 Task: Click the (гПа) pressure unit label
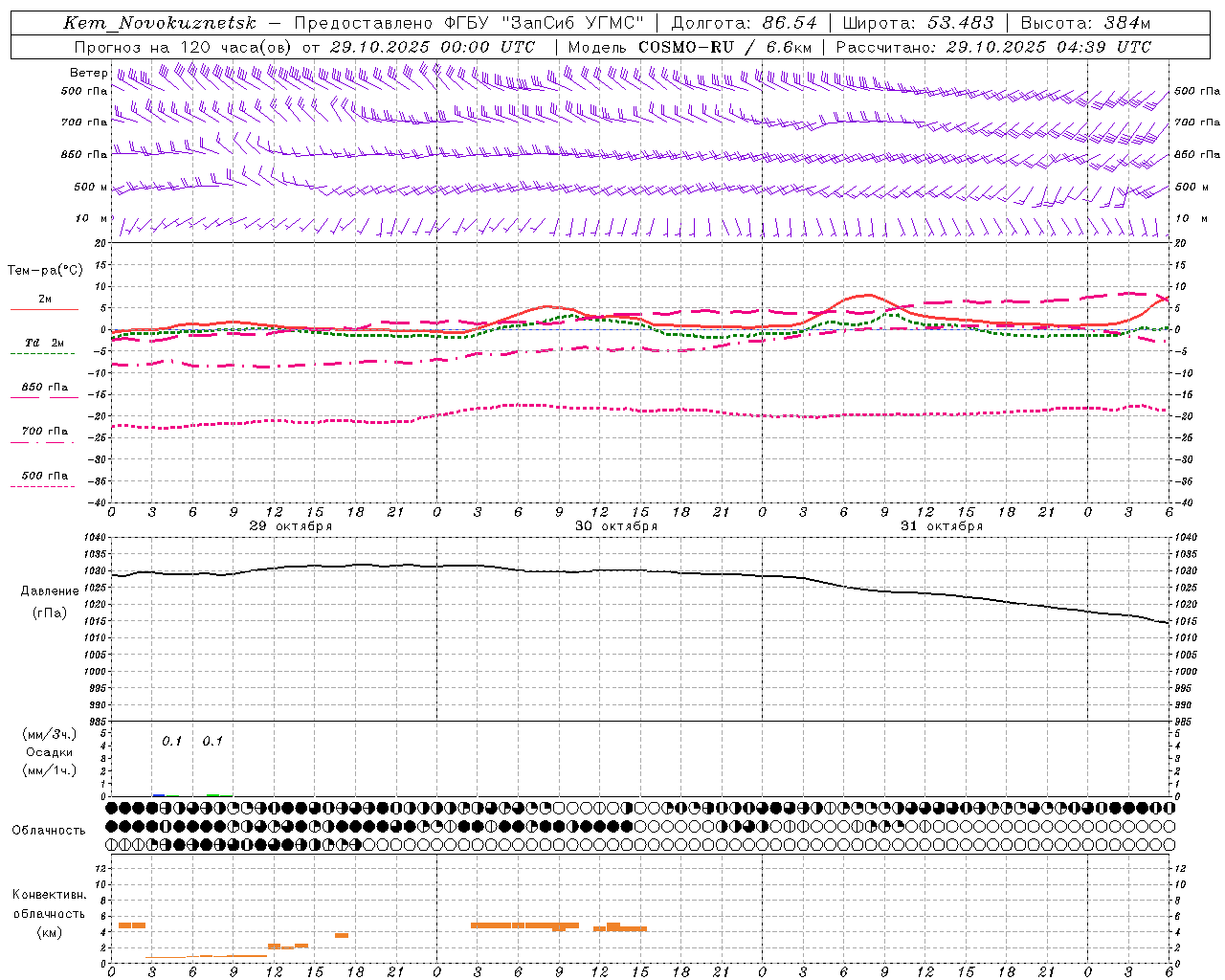click(50, 613)
